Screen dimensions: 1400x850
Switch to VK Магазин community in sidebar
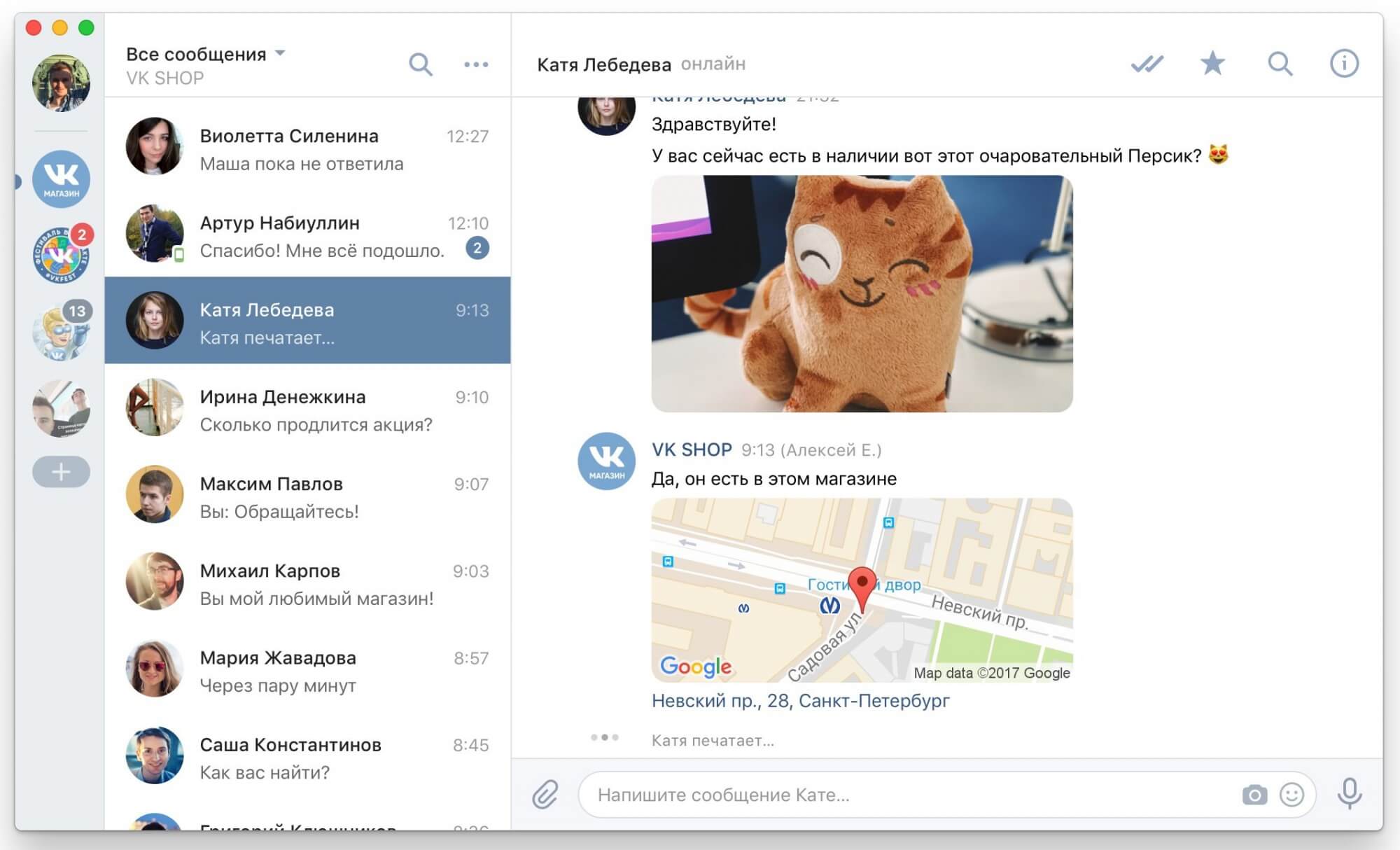pos(61,179)
